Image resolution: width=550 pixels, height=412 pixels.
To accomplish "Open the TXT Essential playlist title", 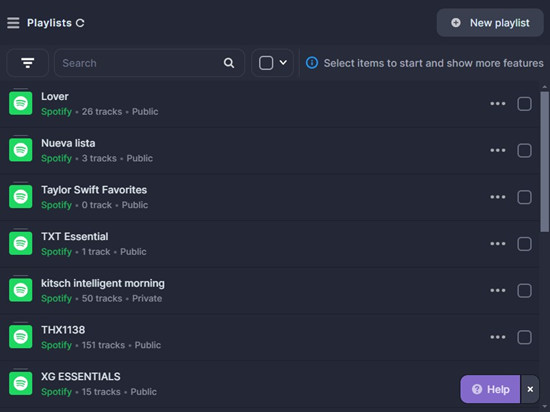I will point(75,236).
